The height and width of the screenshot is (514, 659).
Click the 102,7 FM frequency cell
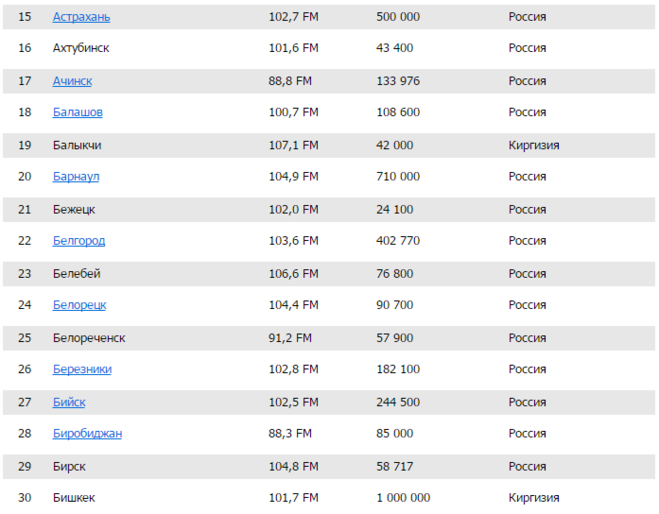[x=293, y=17]
